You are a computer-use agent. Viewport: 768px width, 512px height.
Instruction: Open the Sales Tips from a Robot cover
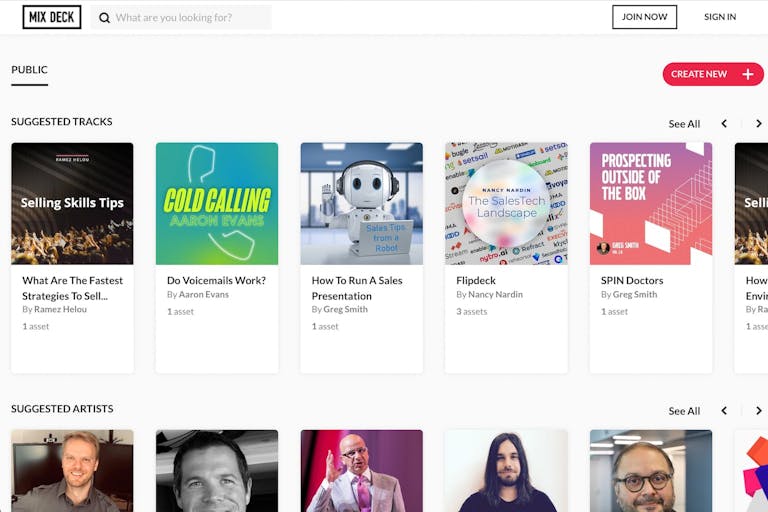pyautogui.click(x=361, y=203)
